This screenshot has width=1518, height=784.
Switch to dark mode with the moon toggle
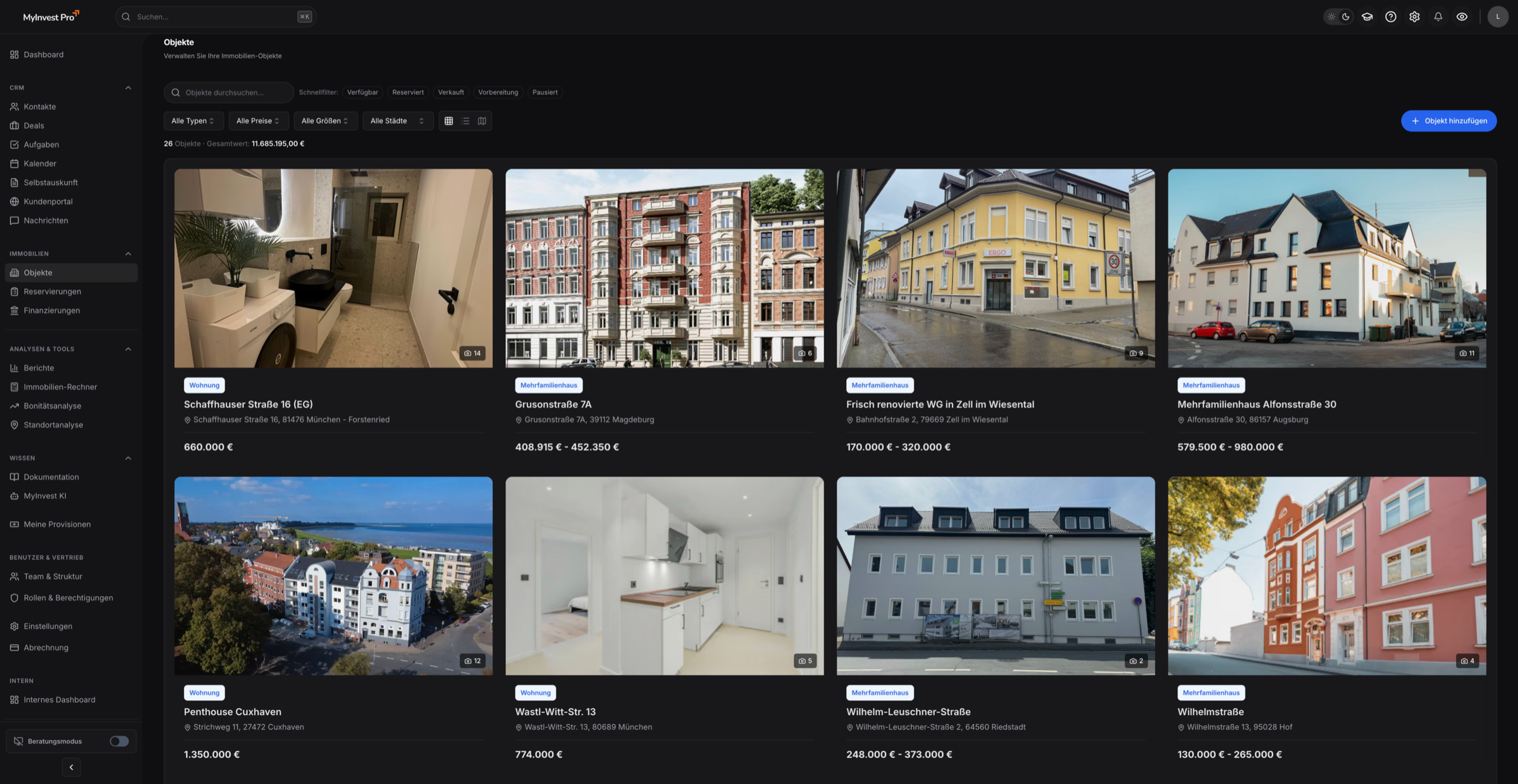[1347, 16]
